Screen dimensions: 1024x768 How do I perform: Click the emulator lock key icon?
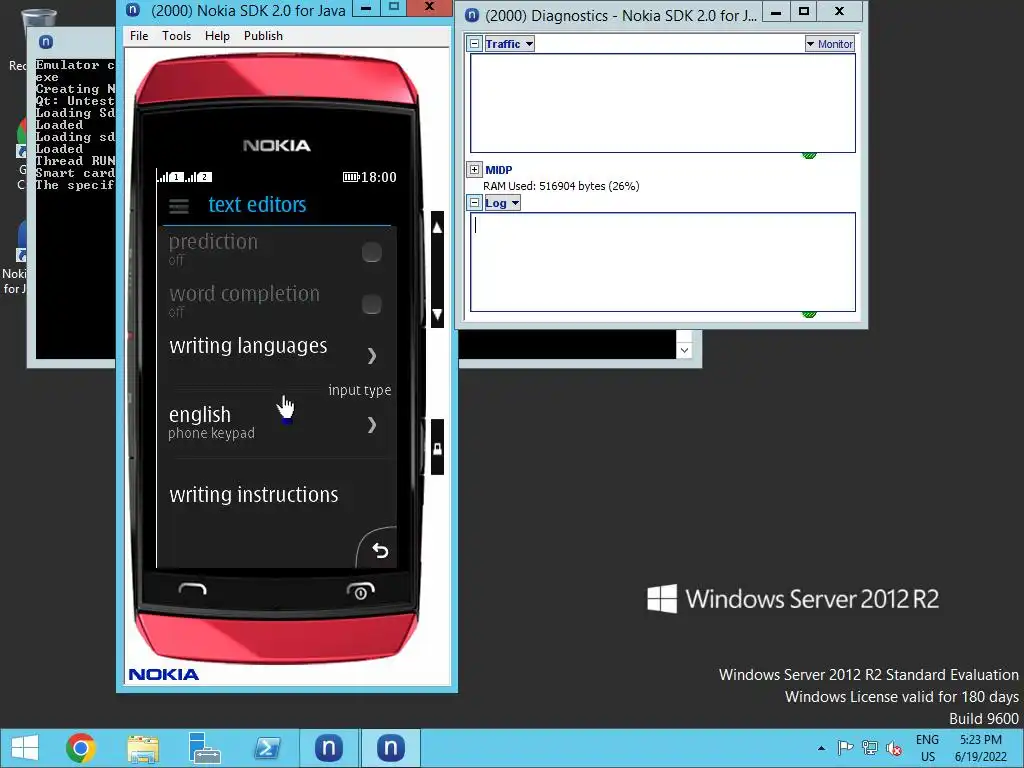point(437,448)
